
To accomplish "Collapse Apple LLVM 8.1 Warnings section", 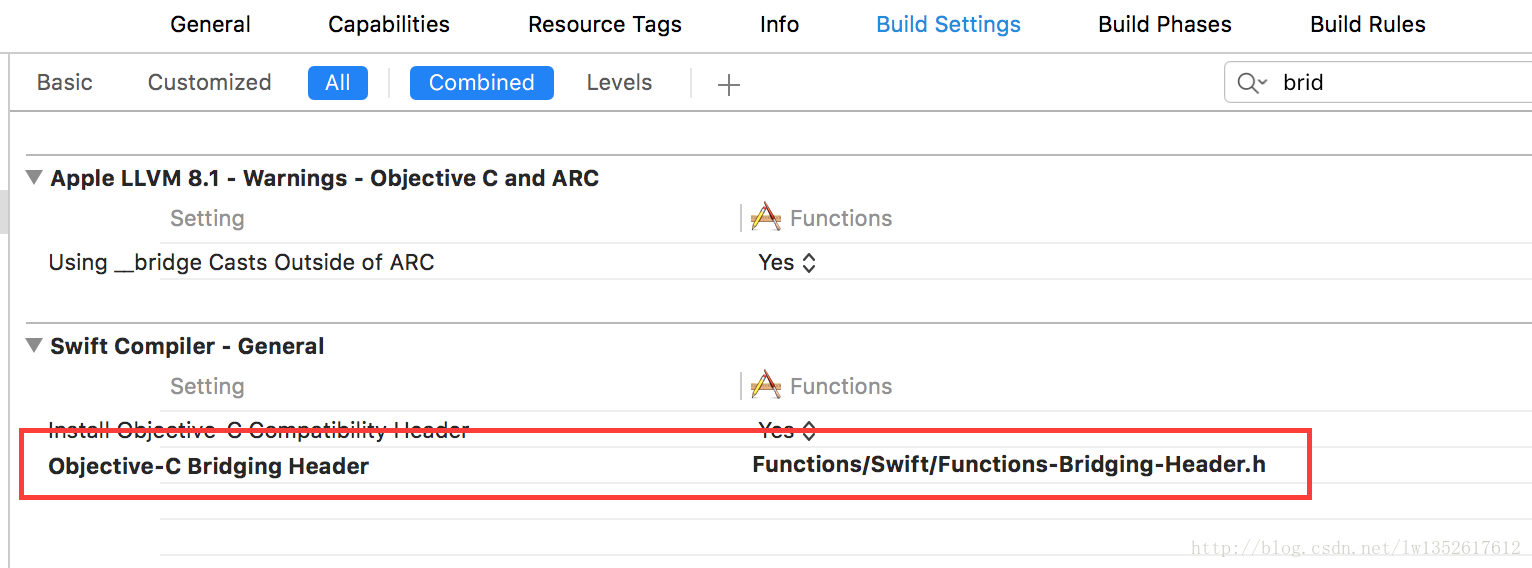I will [34, 178].
